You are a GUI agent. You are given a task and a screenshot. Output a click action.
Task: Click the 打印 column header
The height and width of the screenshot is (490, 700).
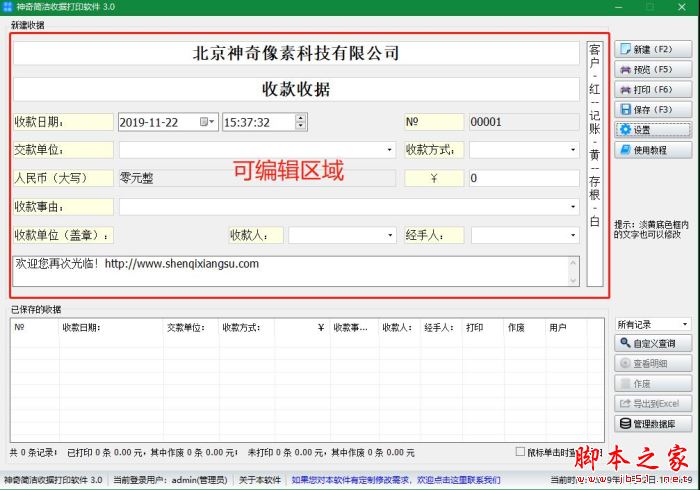point(483,328)
